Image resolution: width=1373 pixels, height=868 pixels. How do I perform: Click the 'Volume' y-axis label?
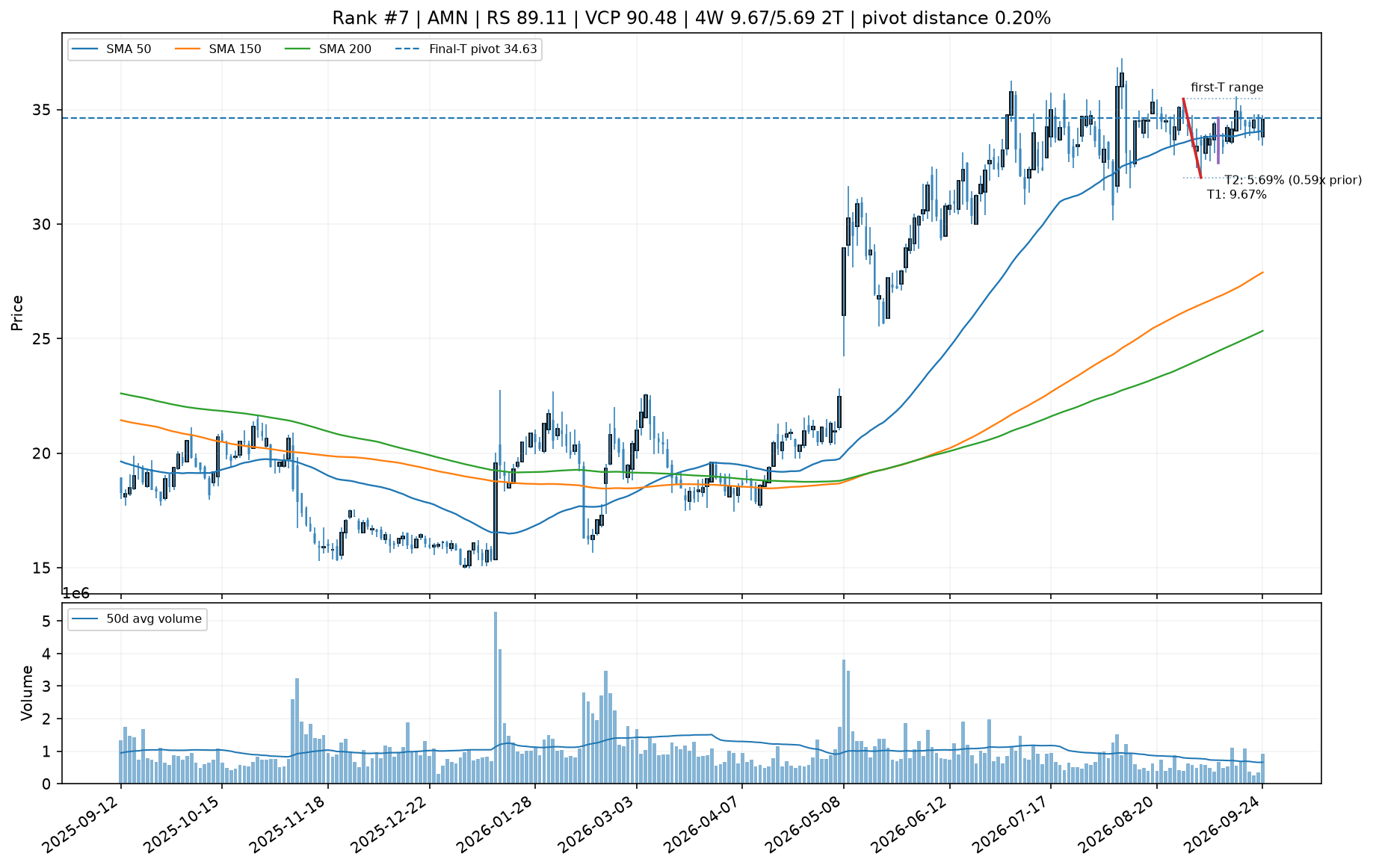click(x=27, y=692)
